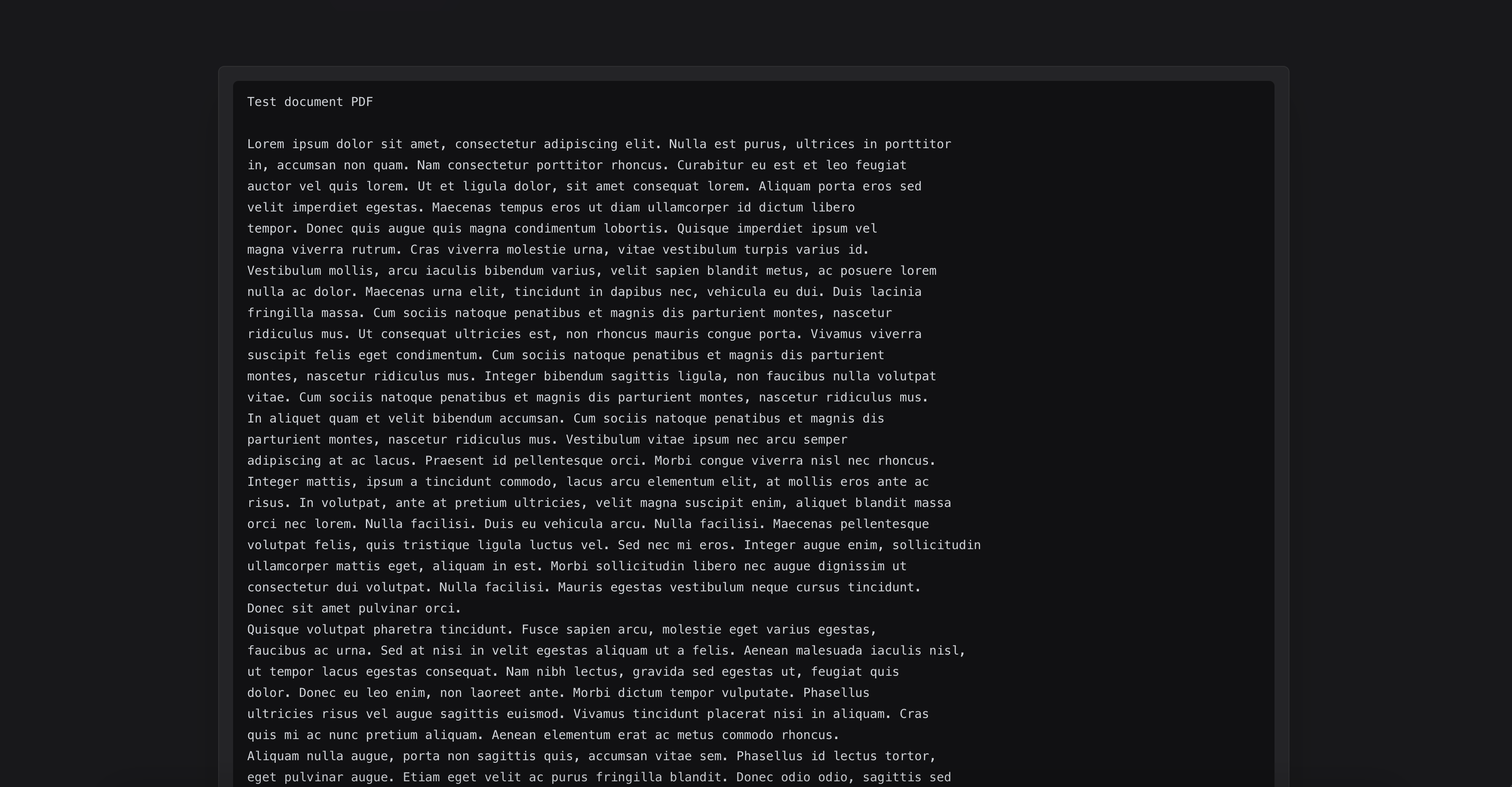The width and height of the screenshot is (1512, 787).
Task: Click the phrase "Integer mattis"
Action: 299,482
